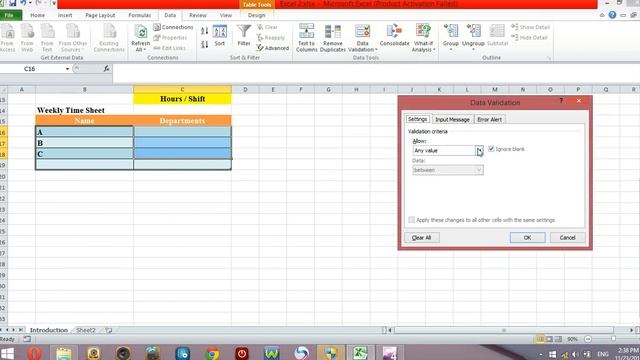Screen dimensions: 640x360
Task: Expand the Refresh All dropdown arrow
Action: [x=144, y=50]
